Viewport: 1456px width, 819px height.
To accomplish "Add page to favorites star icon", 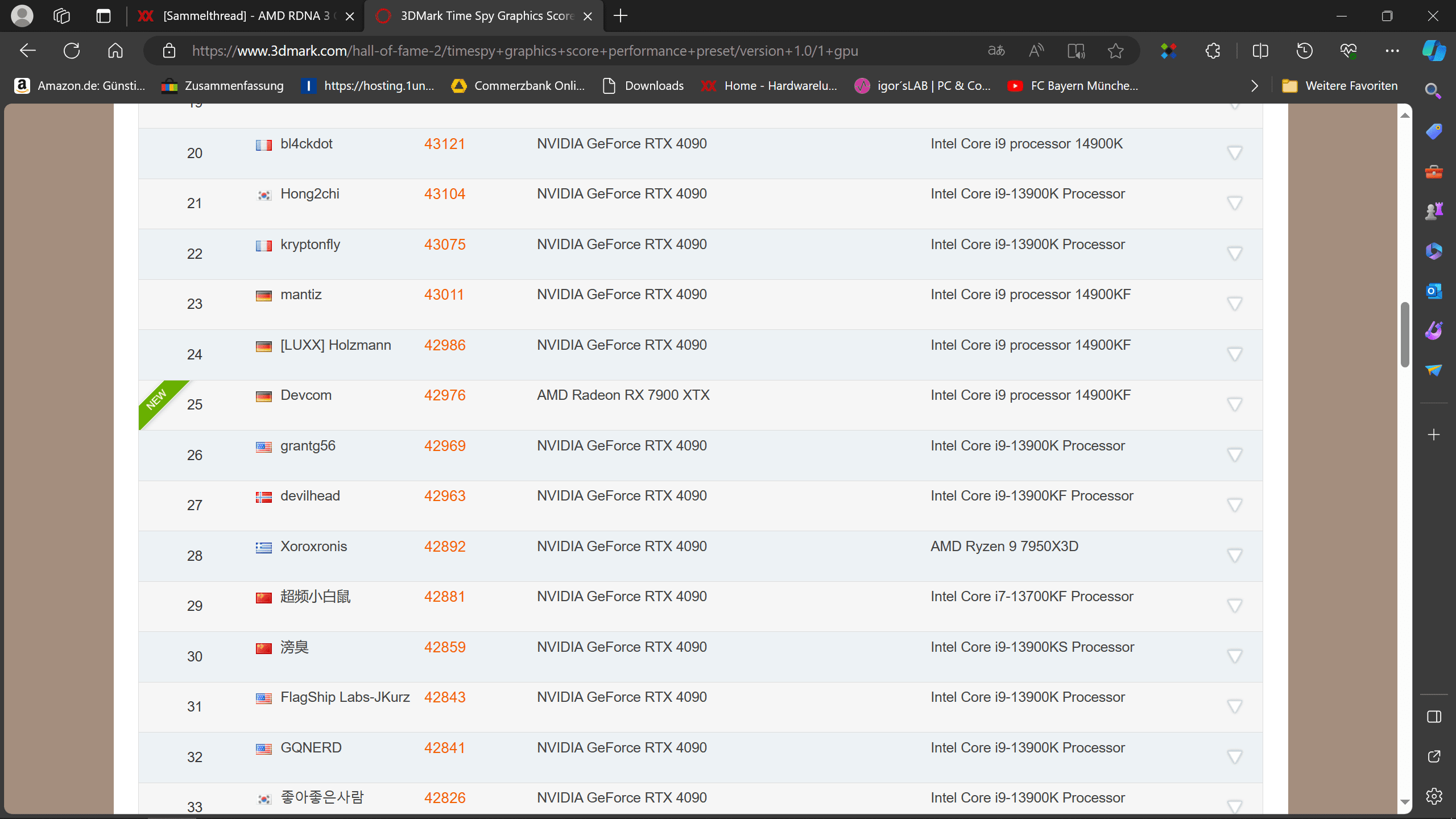I will 1115,51.
